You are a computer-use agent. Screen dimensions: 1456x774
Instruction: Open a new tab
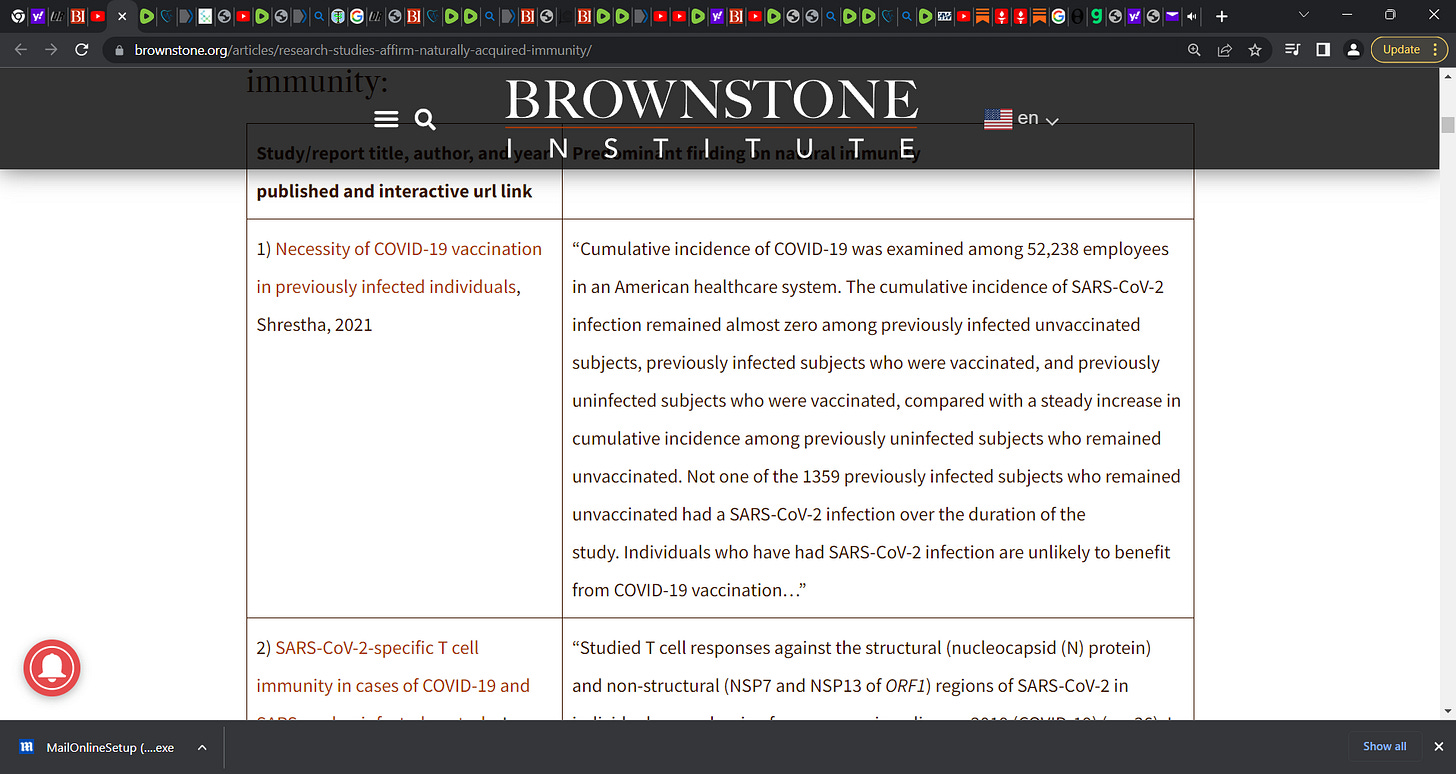pyautogui.click(x=1221, y=16)
